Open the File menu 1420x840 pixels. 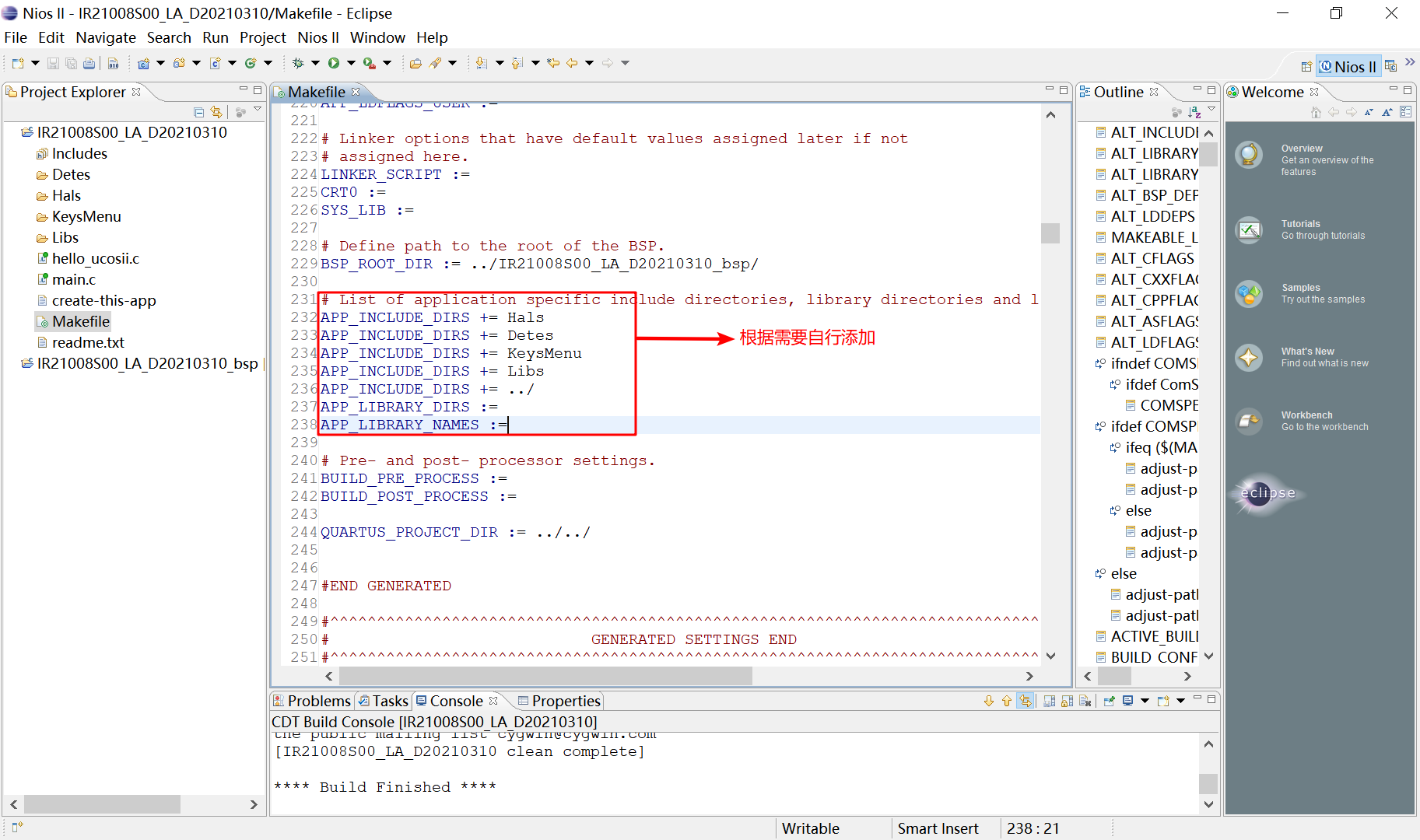coord(16,37)
